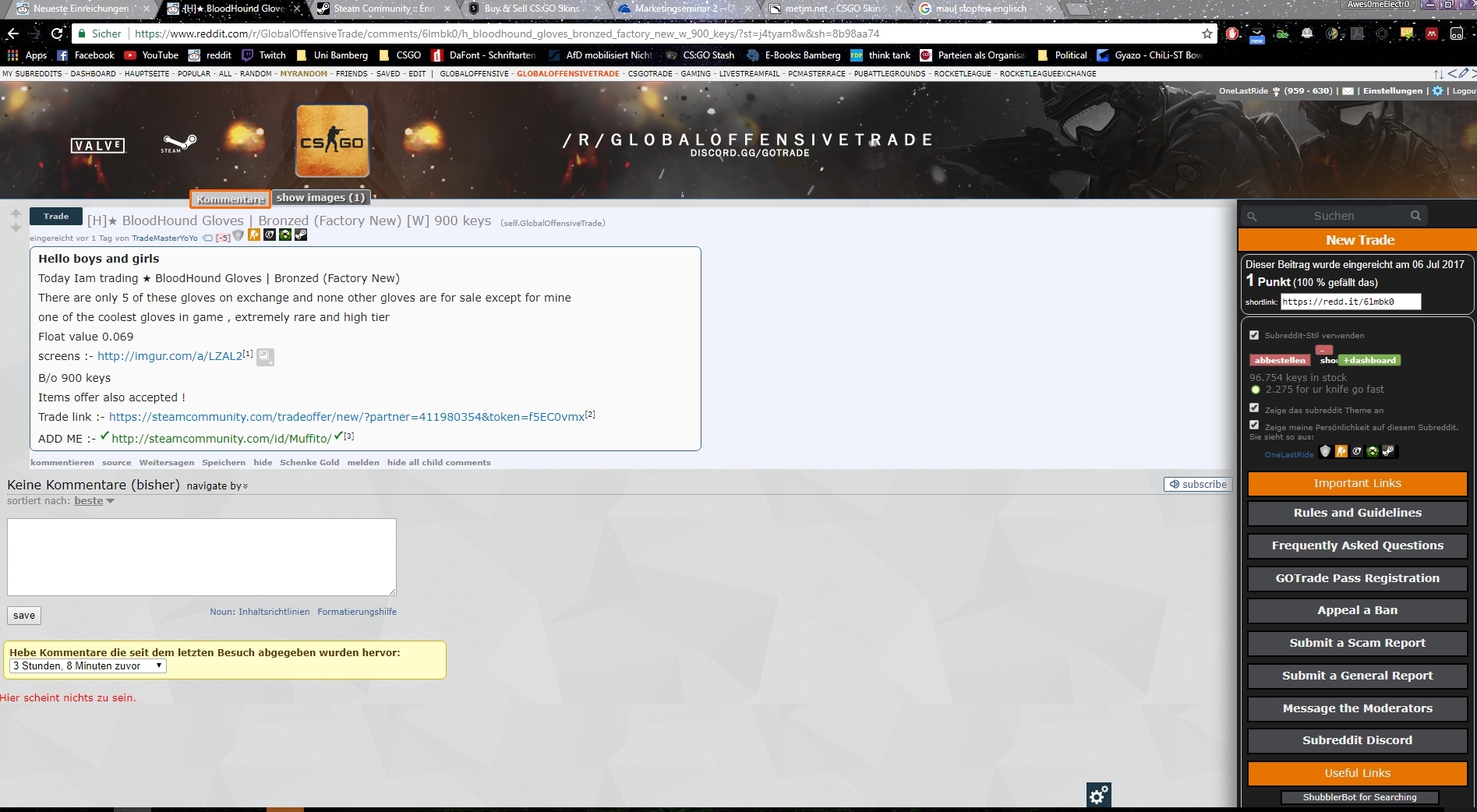The height and width of the screenshot is (812, 1477).
Task: Click 'Speichern' under the post
Action: tap(224, 463)
